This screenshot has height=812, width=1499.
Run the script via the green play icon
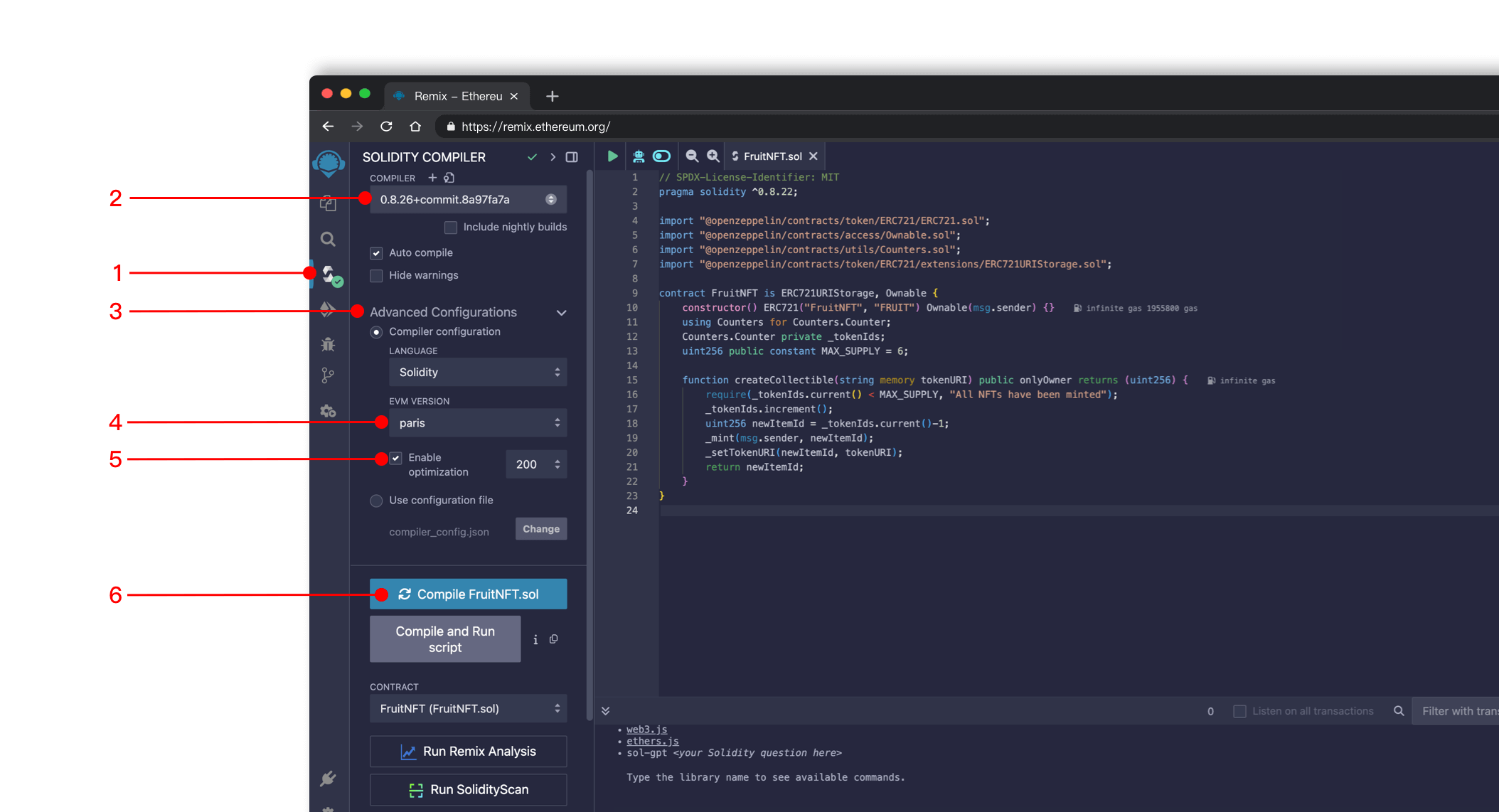[x=612, y=156]
